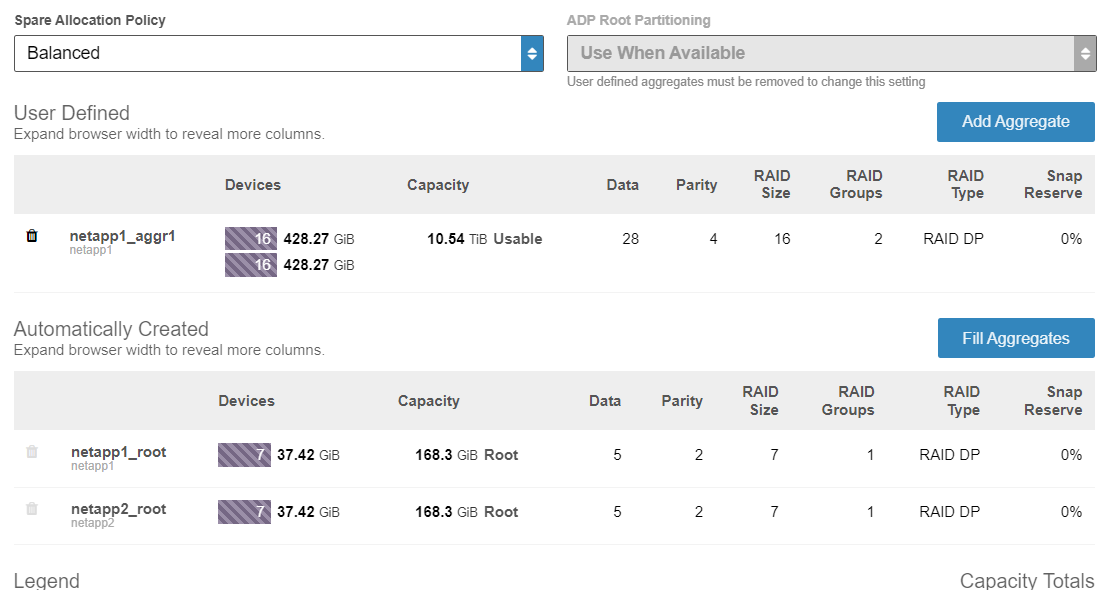Click the Capacity header in Automatically Created table

(428, 401)
